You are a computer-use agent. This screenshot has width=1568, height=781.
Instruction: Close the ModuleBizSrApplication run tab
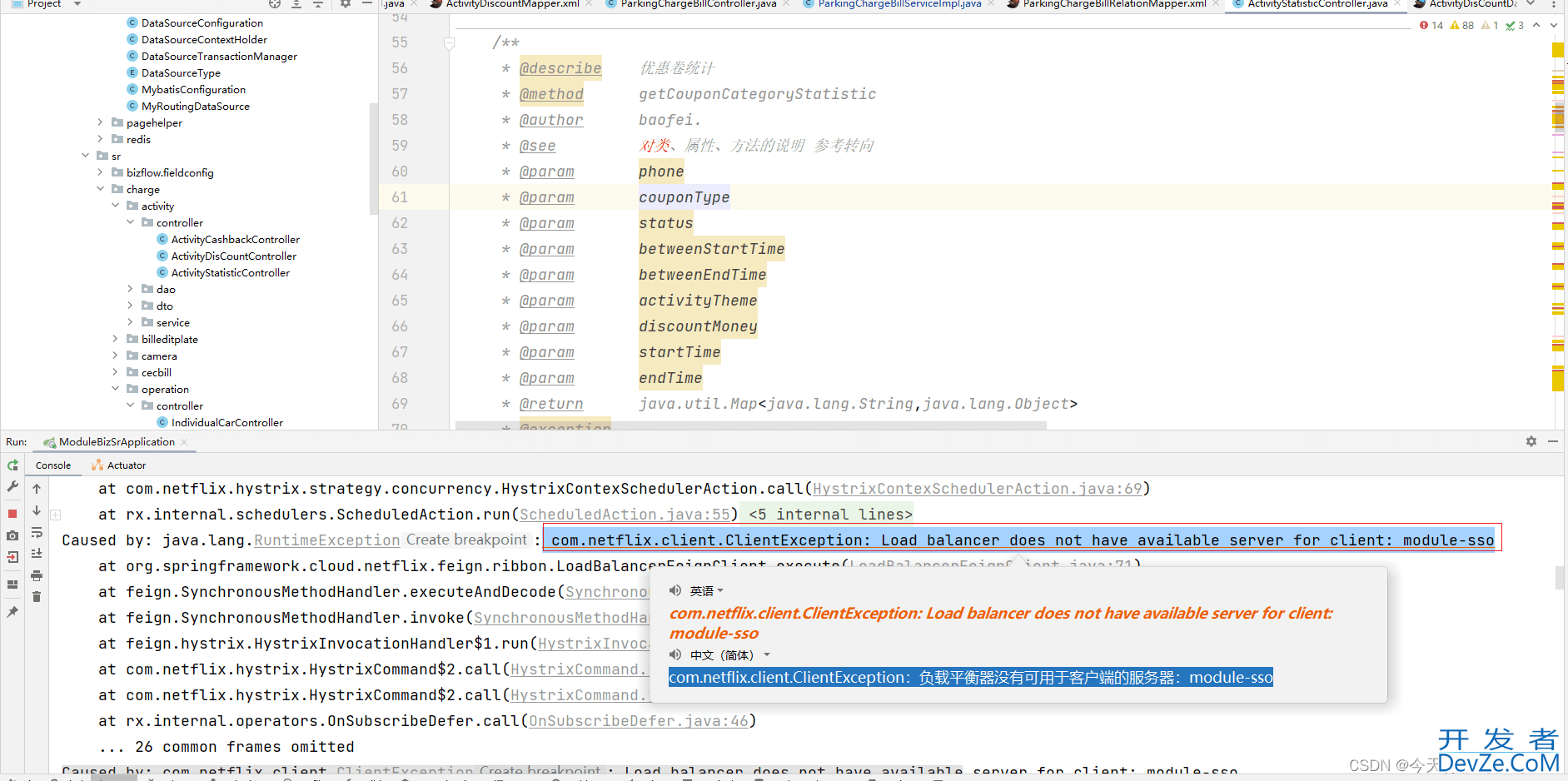tap(184, 442)
